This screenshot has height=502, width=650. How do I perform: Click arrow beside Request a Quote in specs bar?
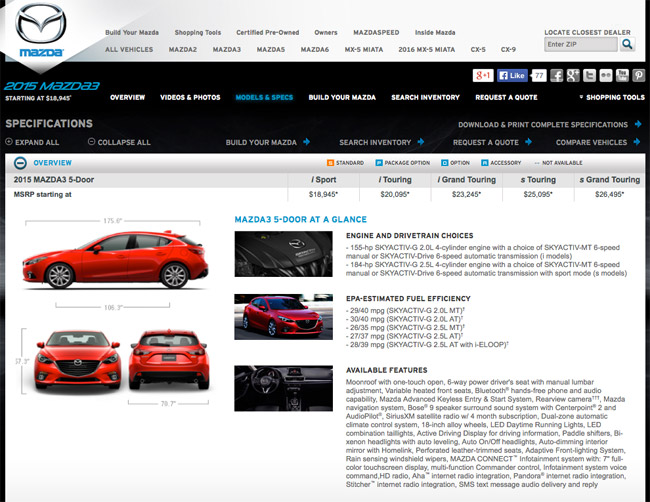(528, 142)
